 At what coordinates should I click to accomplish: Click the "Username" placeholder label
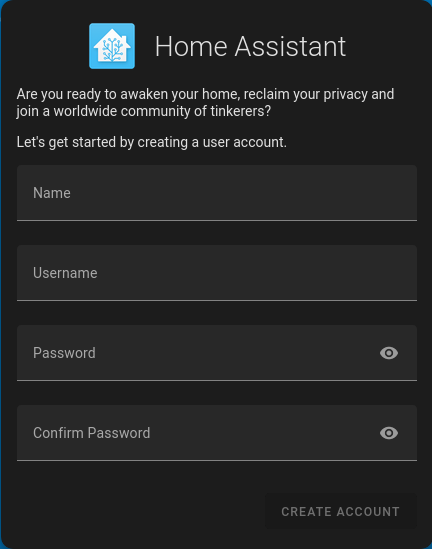point(65,273)
